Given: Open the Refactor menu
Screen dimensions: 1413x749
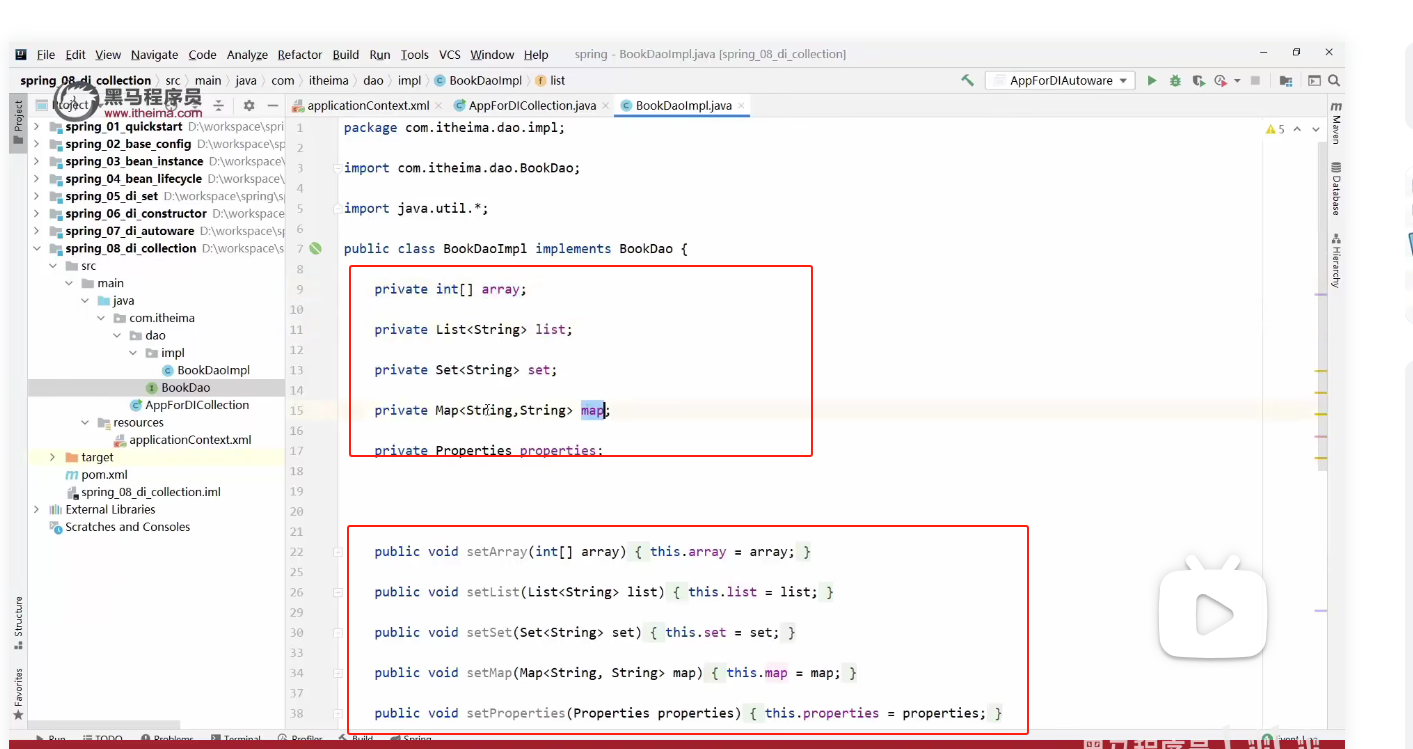Looking at the screenshot, I should [x=300, y=55].
